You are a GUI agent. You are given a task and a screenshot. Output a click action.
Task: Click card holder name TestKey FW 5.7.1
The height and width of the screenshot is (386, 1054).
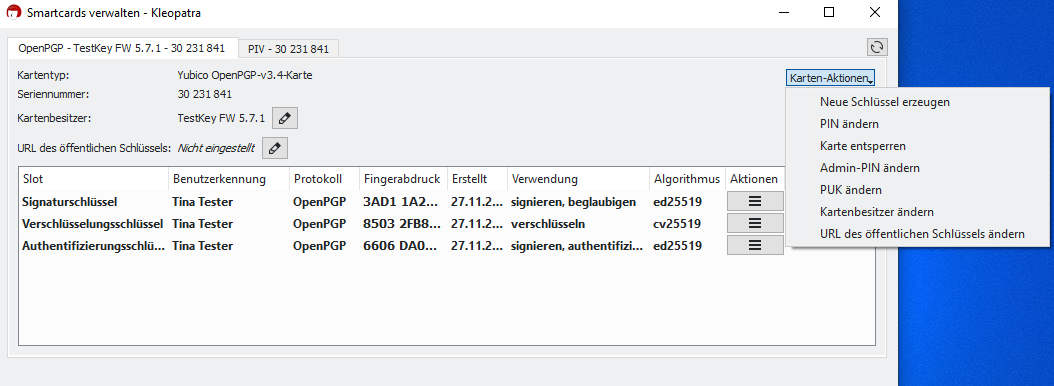[221, 118]
